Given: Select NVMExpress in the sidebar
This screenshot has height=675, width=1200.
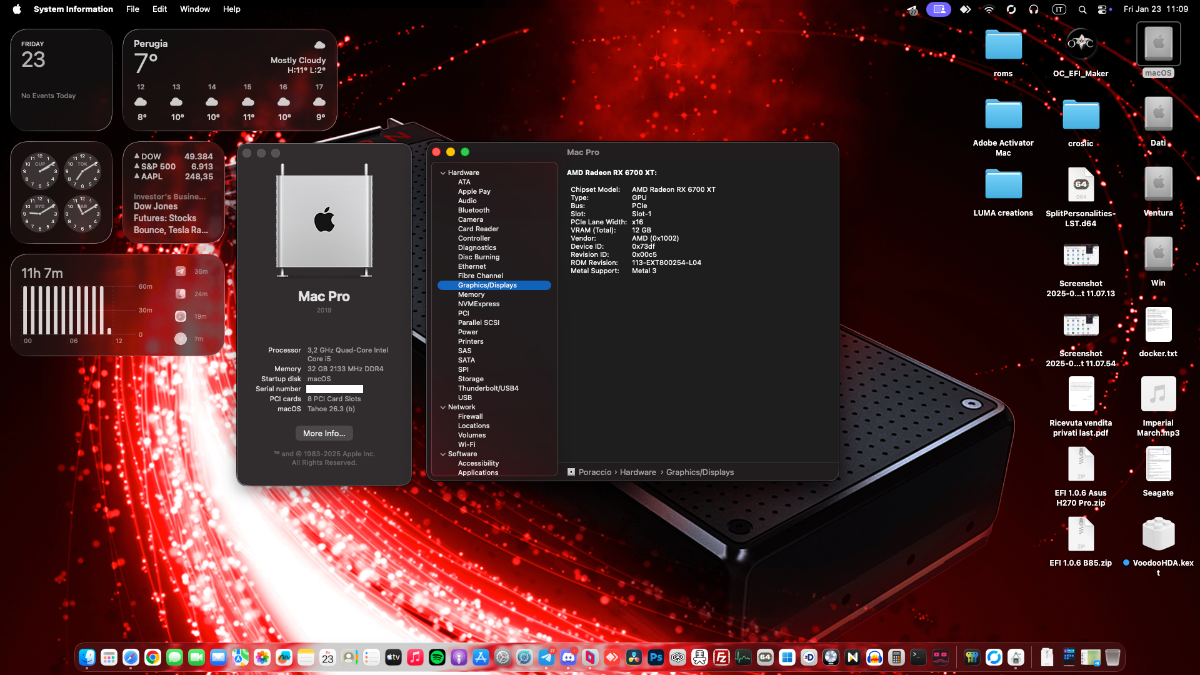Looking at the screenshot, I should point(478,304).
